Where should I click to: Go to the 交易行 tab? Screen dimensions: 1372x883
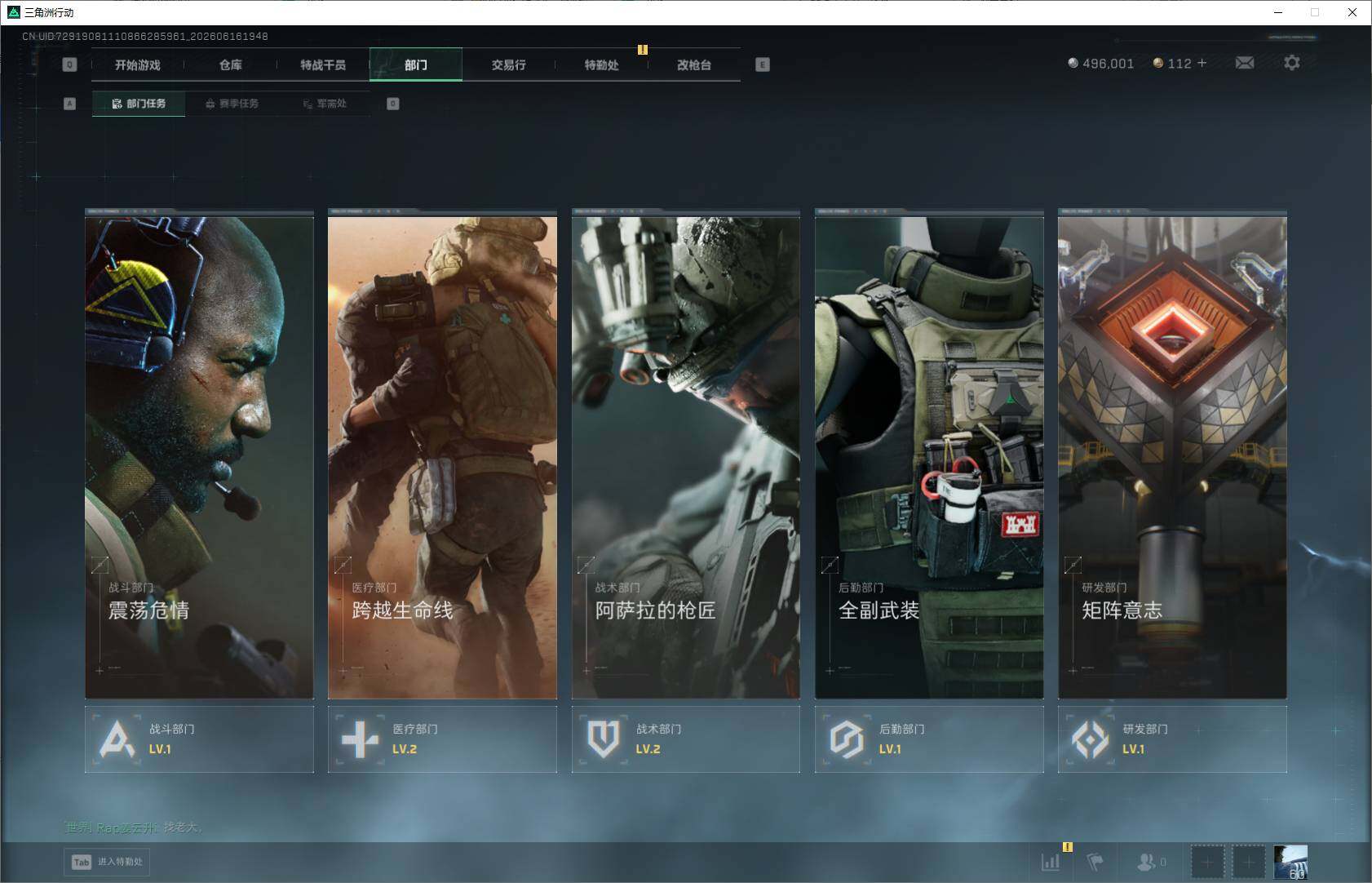click(508, 64)
